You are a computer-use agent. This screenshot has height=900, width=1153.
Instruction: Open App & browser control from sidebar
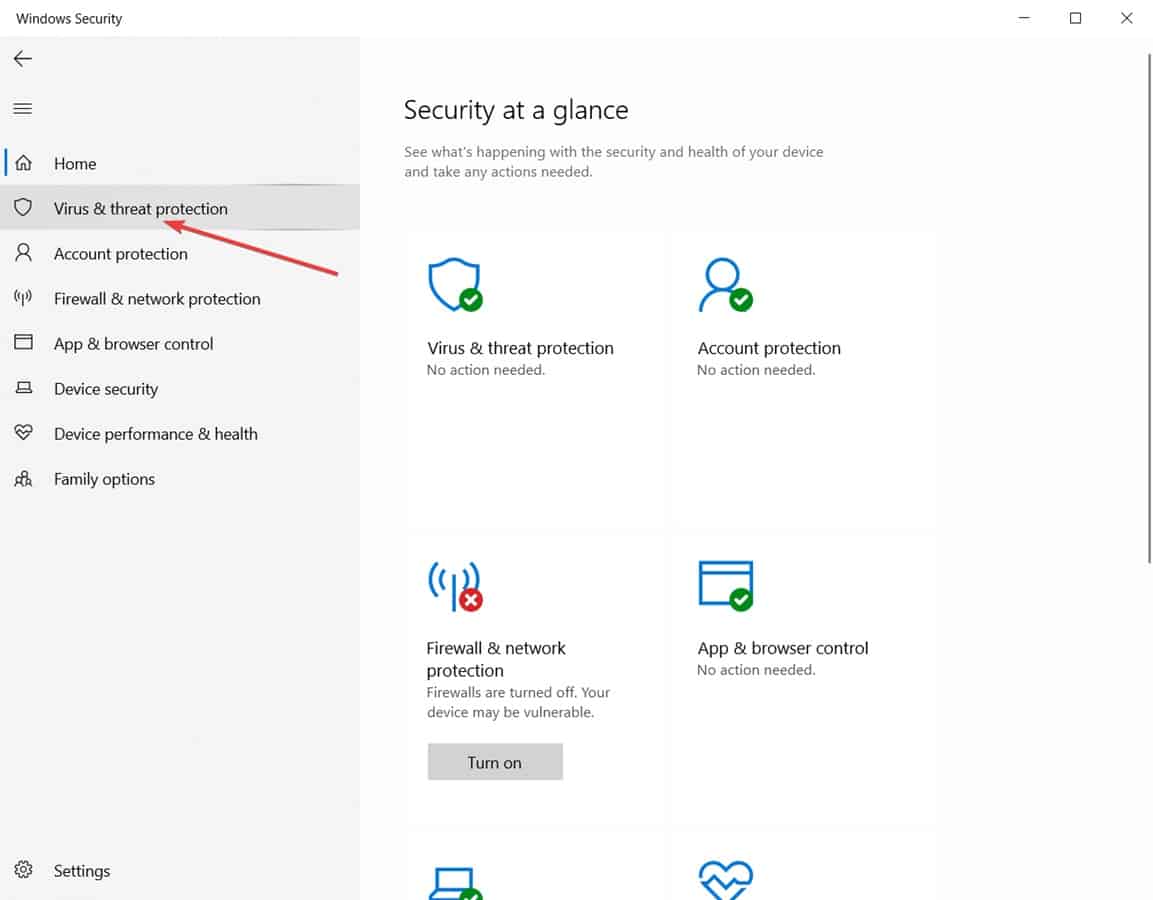coord(180,343)
